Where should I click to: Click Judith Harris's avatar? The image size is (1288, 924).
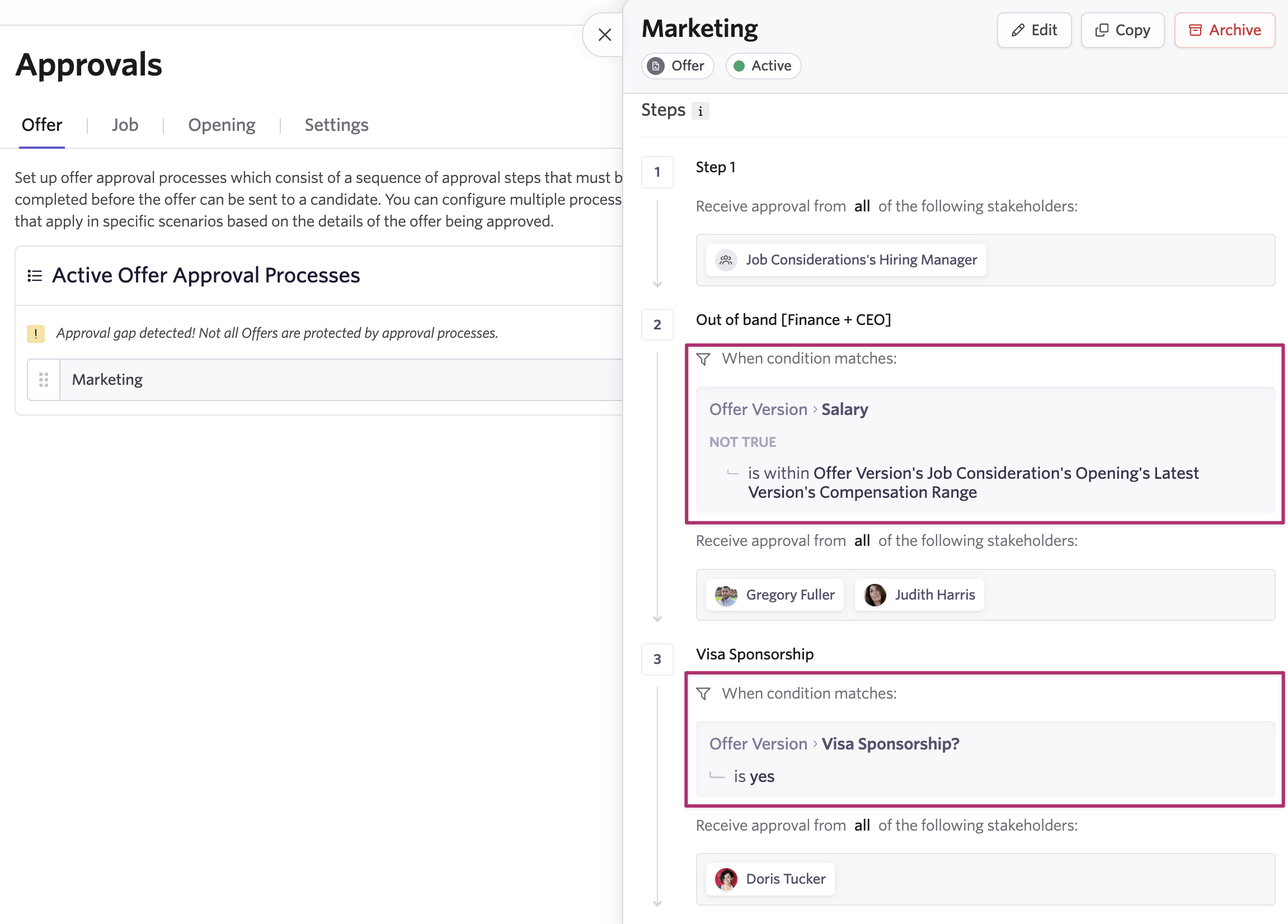pos(875,595)
